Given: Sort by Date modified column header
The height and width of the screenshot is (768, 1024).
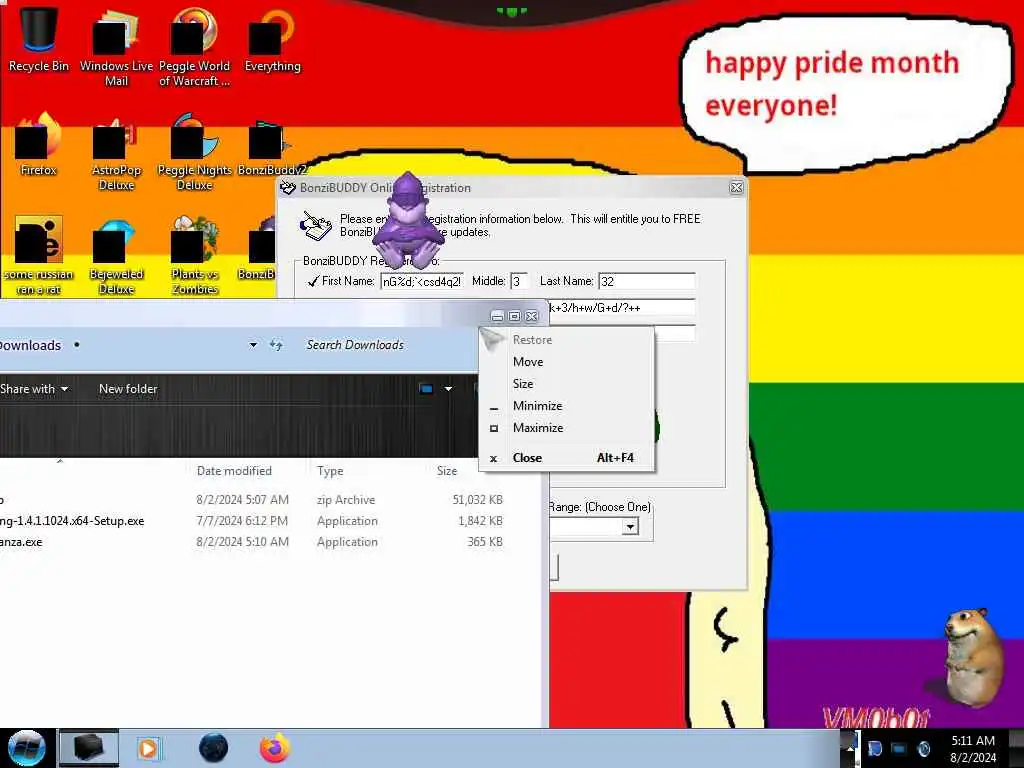Looking at the screenshot, I should point(234,471).
